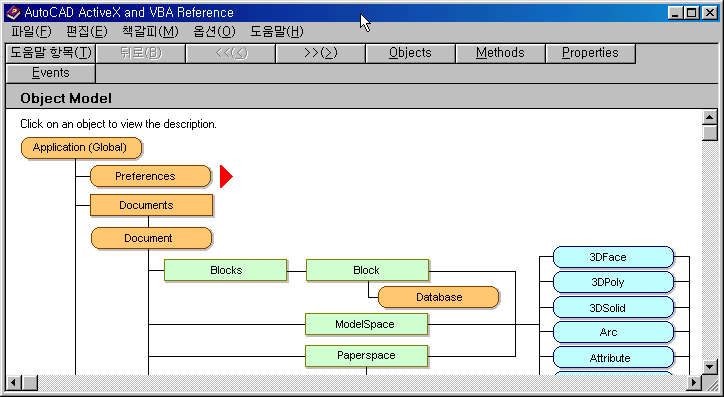724x397 pixels.
Task: Open the 파일(F) menu
Action: pyautogui.click(x=31, y=31)
